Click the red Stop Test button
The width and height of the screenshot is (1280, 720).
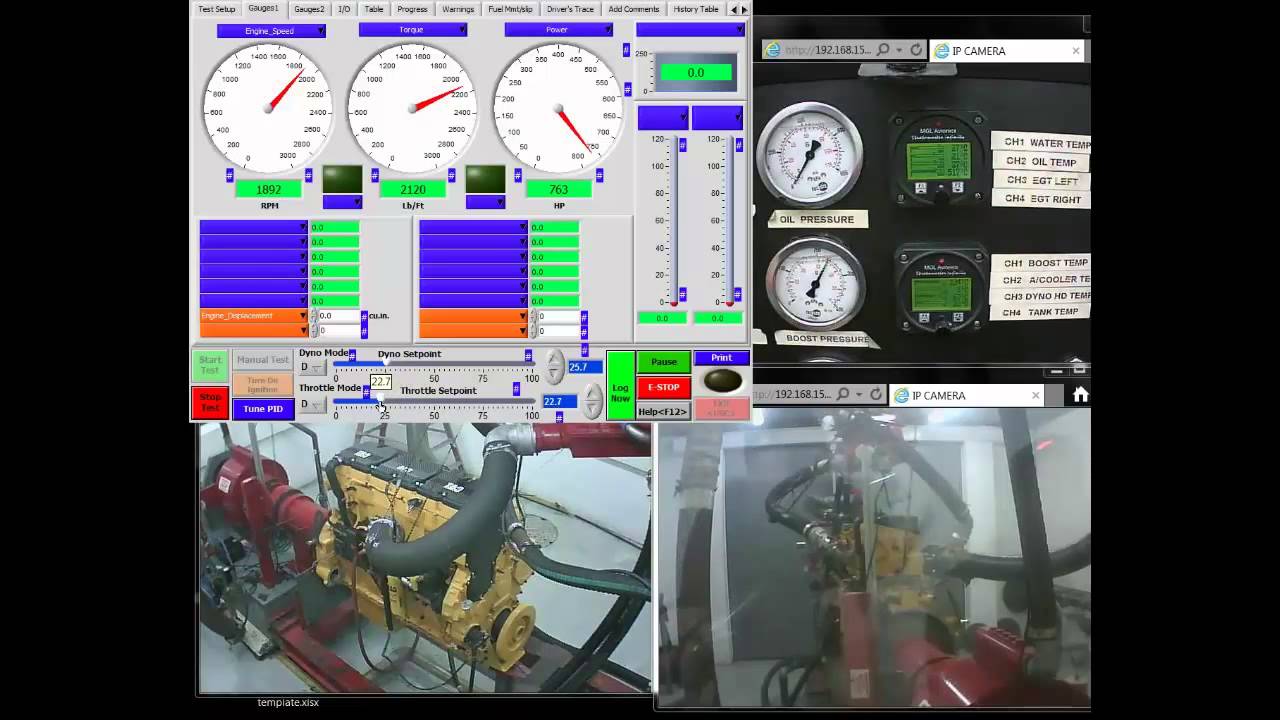point(210,403)
